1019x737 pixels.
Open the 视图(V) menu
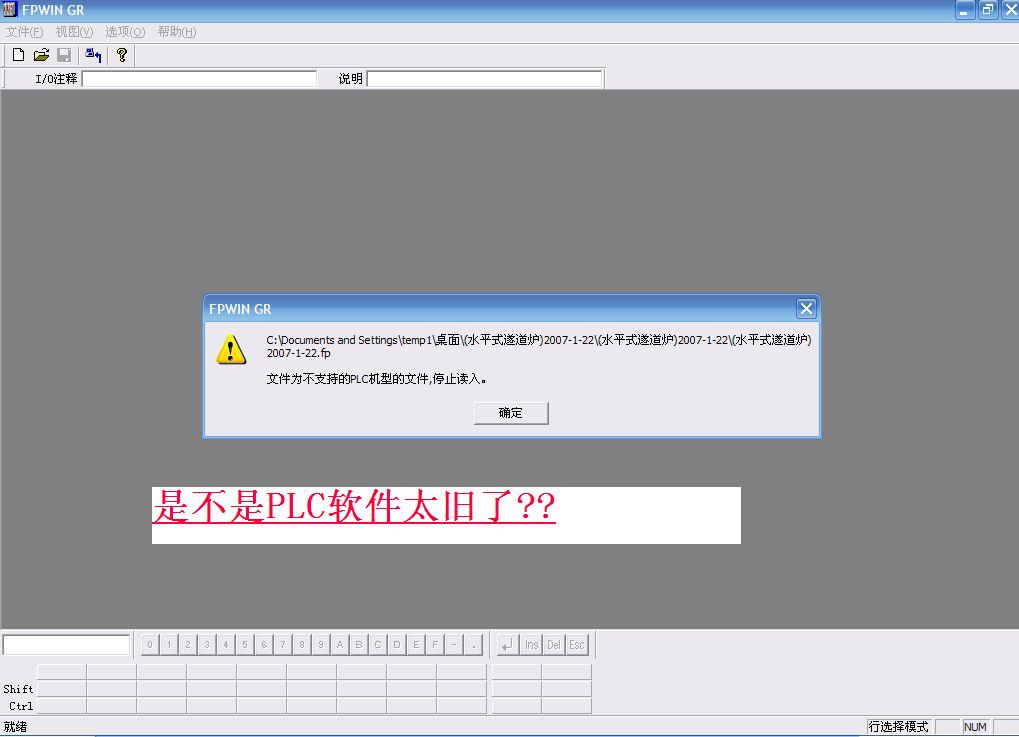pos(74,32)
